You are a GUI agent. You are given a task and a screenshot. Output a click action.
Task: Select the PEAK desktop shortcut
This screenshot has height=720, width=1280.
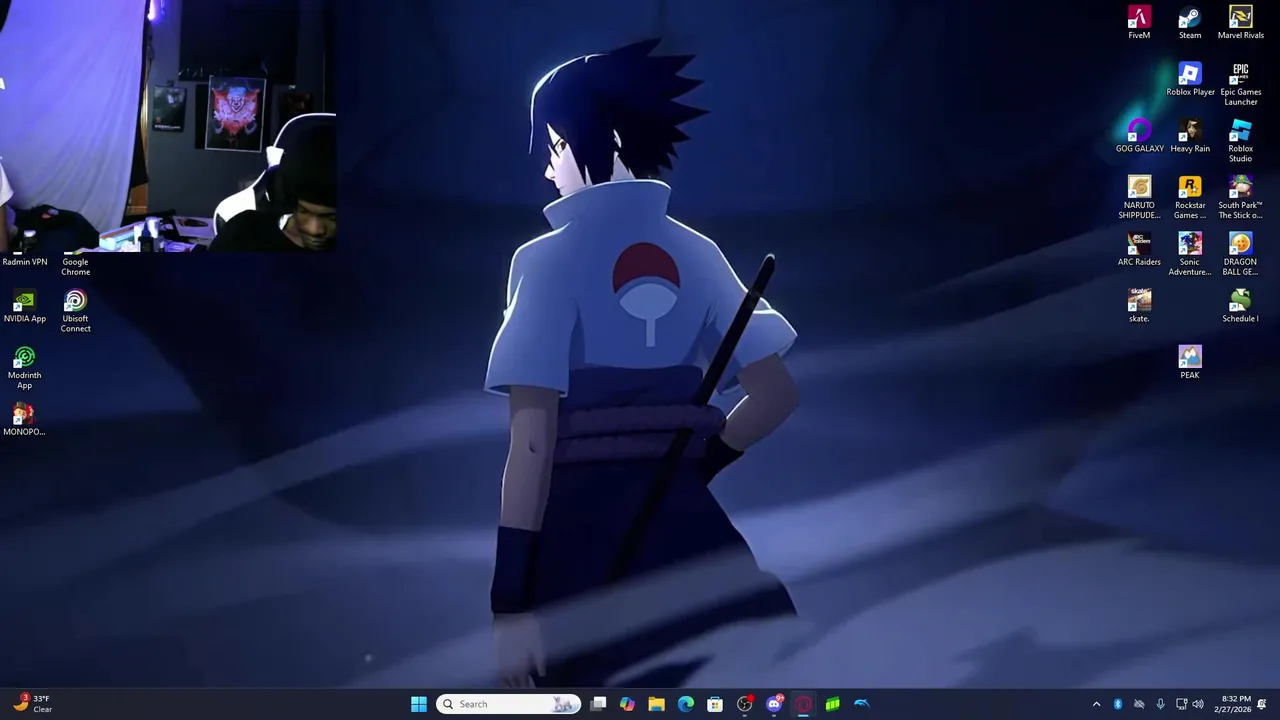tap(1189, 363)
